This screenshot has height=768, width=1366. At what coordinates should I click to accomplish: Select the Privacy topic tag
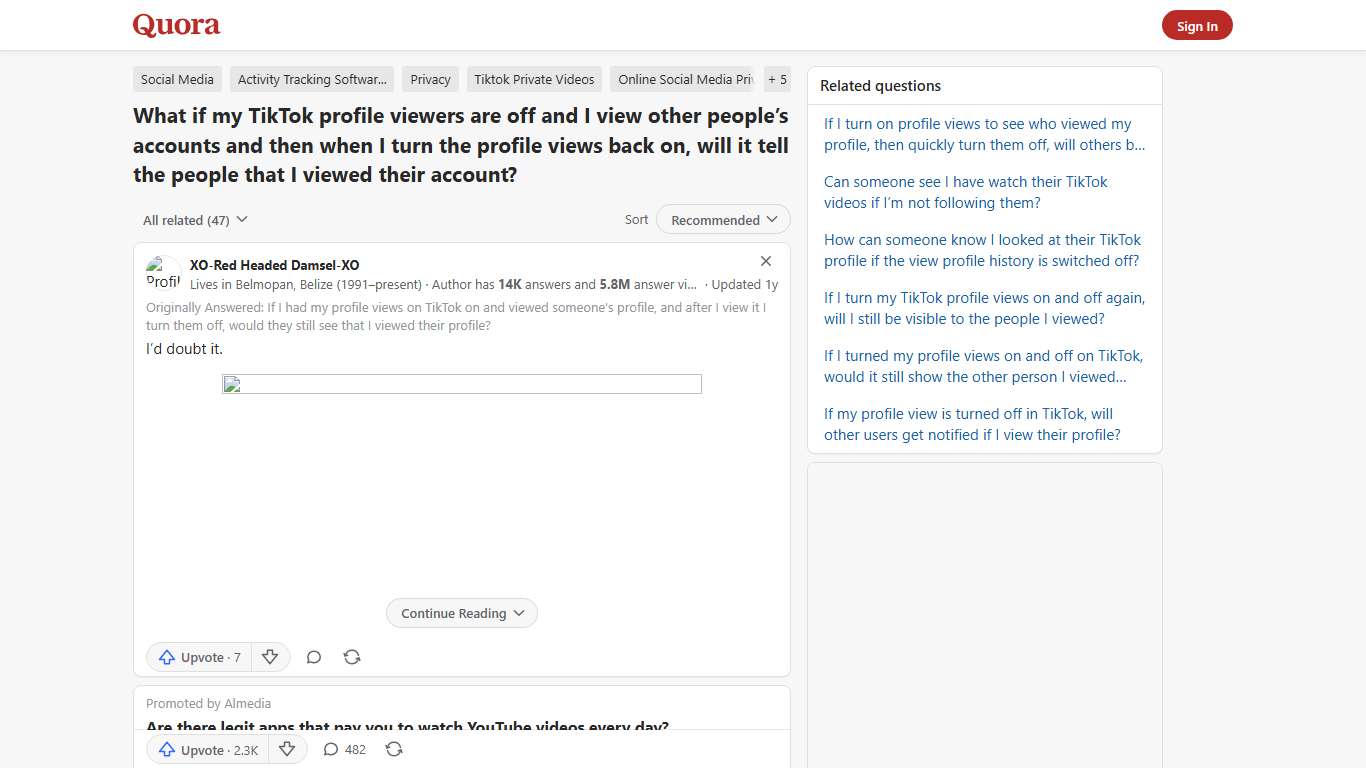[430, 79]
